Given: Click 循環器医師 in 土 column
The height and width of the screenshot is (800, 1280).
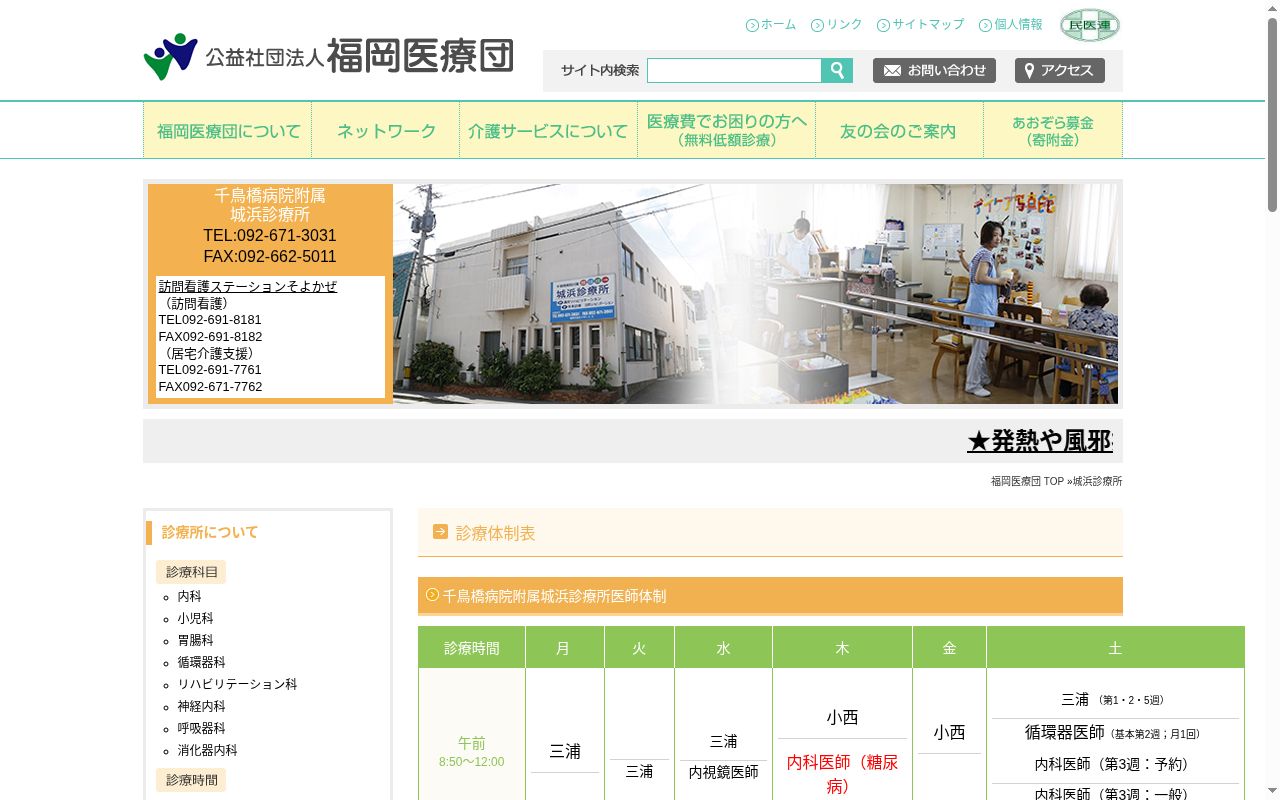Looking at the screenshot, I should click(1064, 732).
